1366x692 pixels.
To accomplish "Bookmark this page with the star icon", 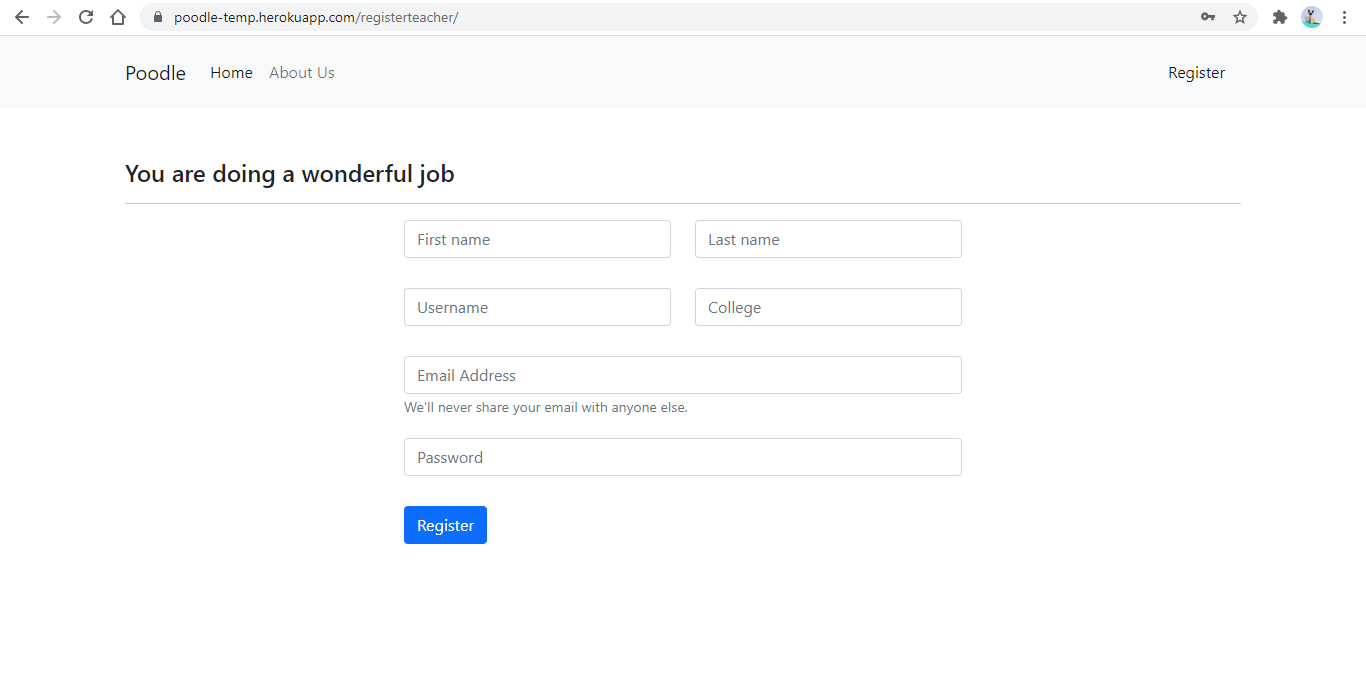I will point(1240,17).
